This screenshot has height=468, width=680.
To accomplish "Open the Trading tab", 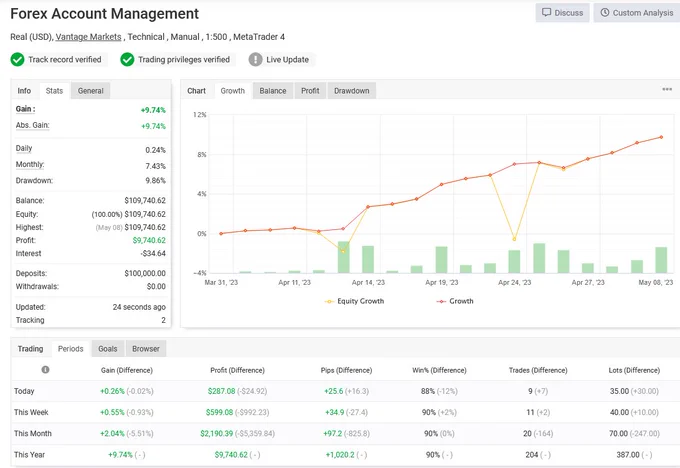I will point(30,349).
